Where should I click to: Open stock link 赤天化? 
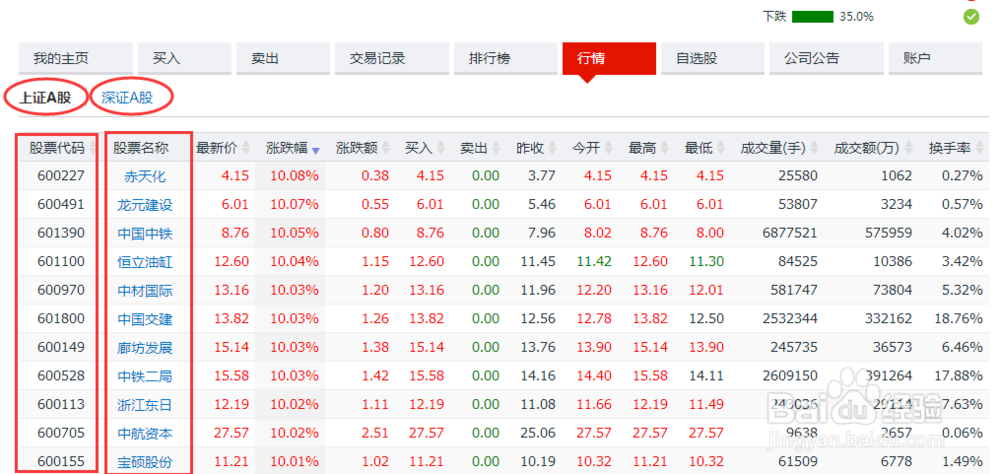click(x=145, y=176)
